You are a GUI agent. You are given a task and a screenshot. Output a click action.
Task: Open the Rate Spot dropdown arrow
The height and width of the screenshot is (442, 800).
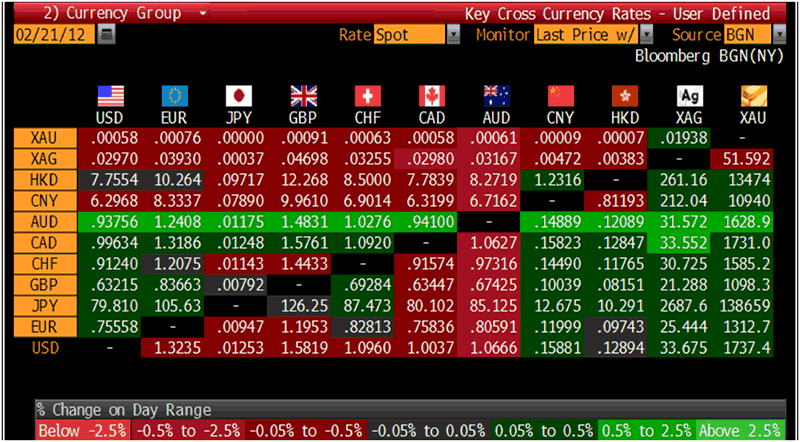click(453, 35)
